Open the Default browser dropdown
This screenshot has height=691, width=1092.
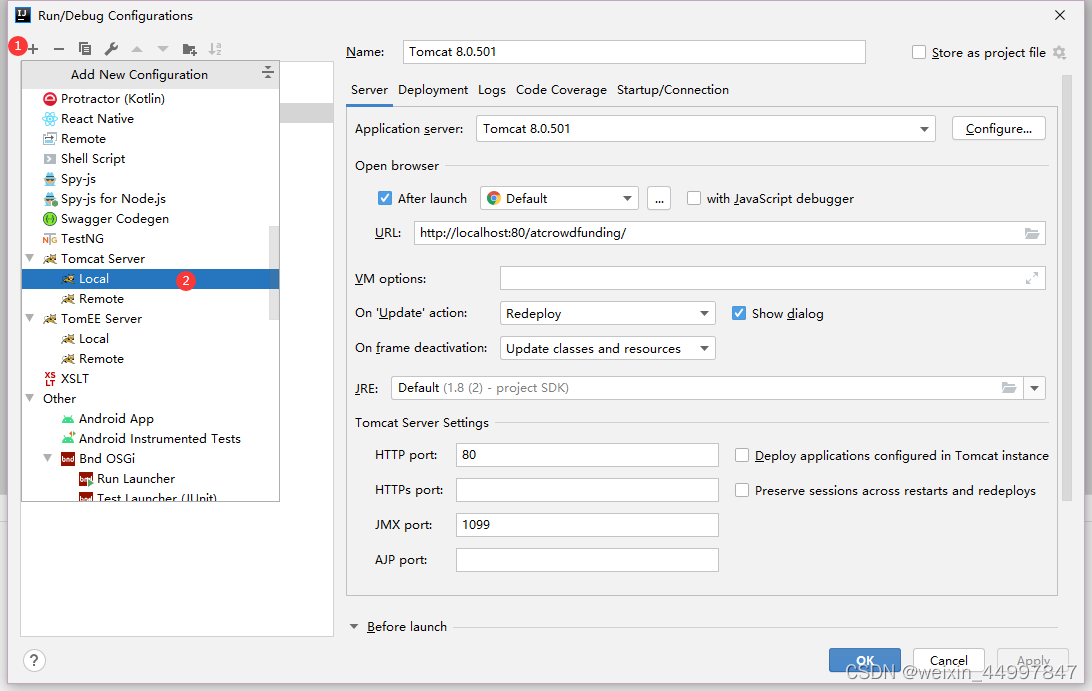[x=559, y=199]
